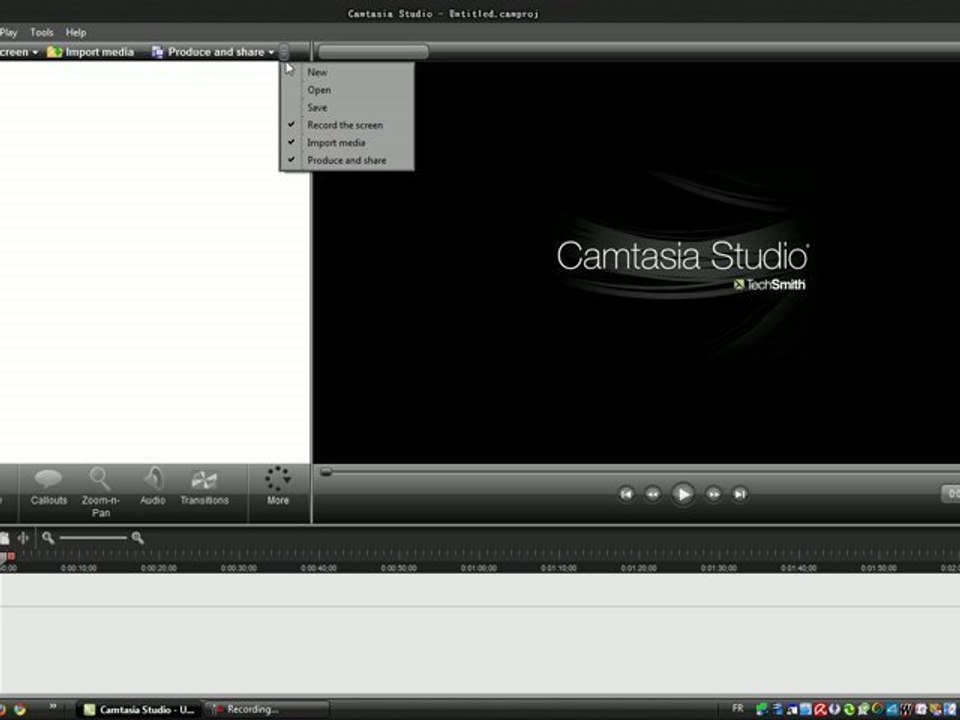Screen dimensions: 960x720
Task: Uncheck Produce and share in the popup menu
Action: point(347,160)
